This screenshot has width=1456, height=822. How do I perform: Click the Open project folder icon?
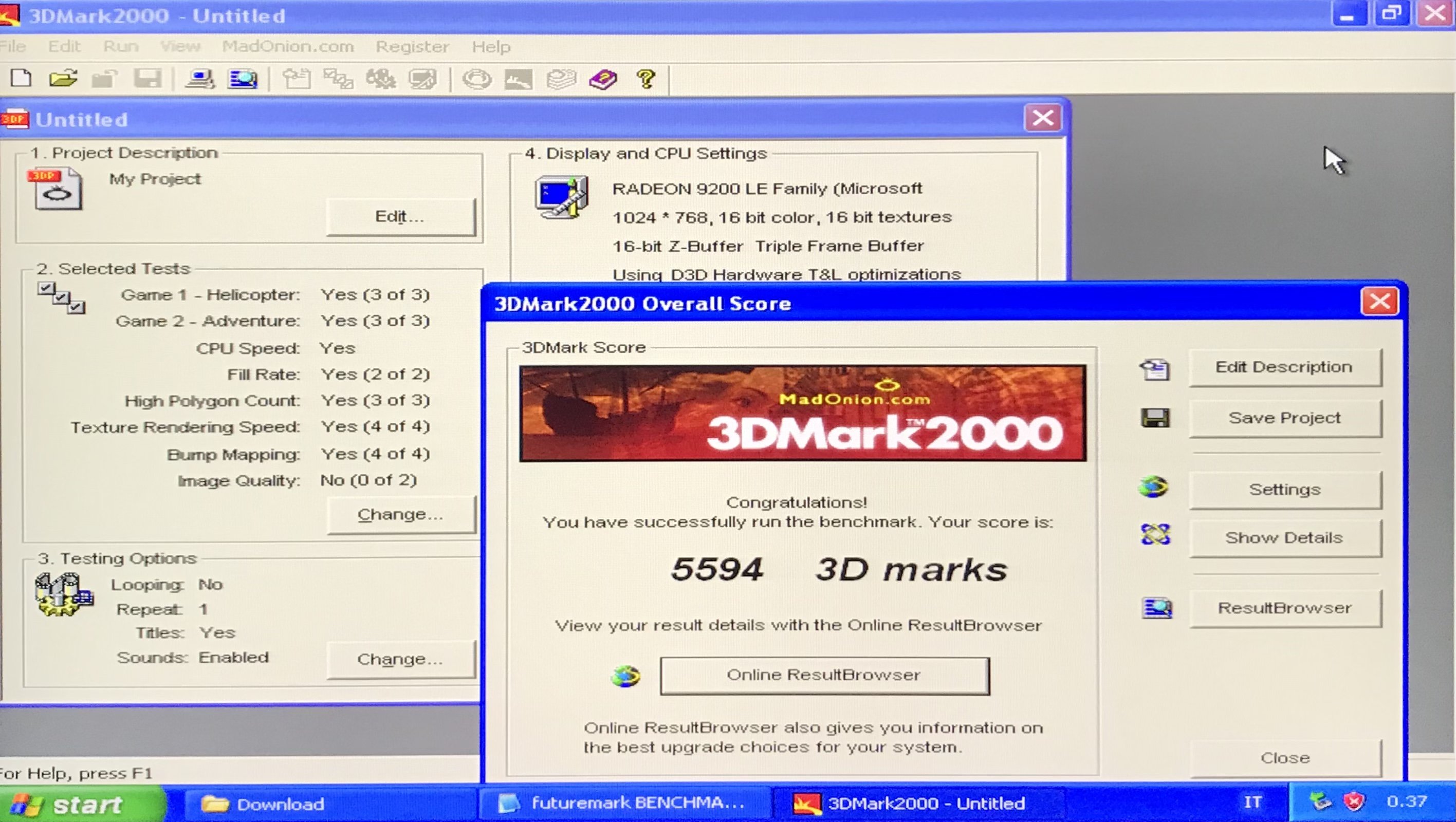[63, 78]
